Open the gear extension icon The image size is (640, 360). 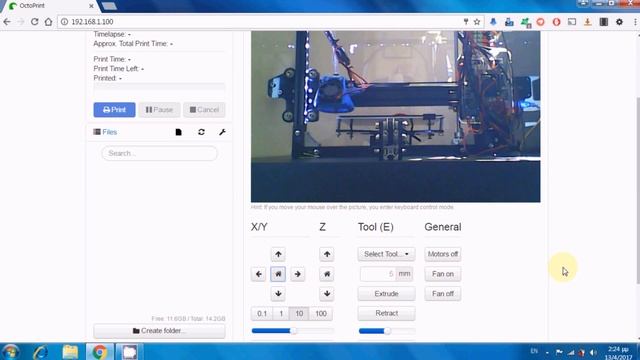(619, 22)
